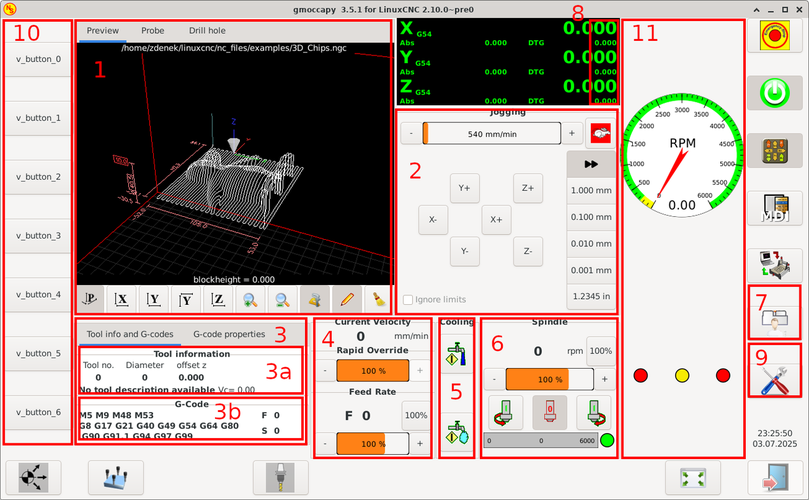Open the Probe tab

point(153,31)
